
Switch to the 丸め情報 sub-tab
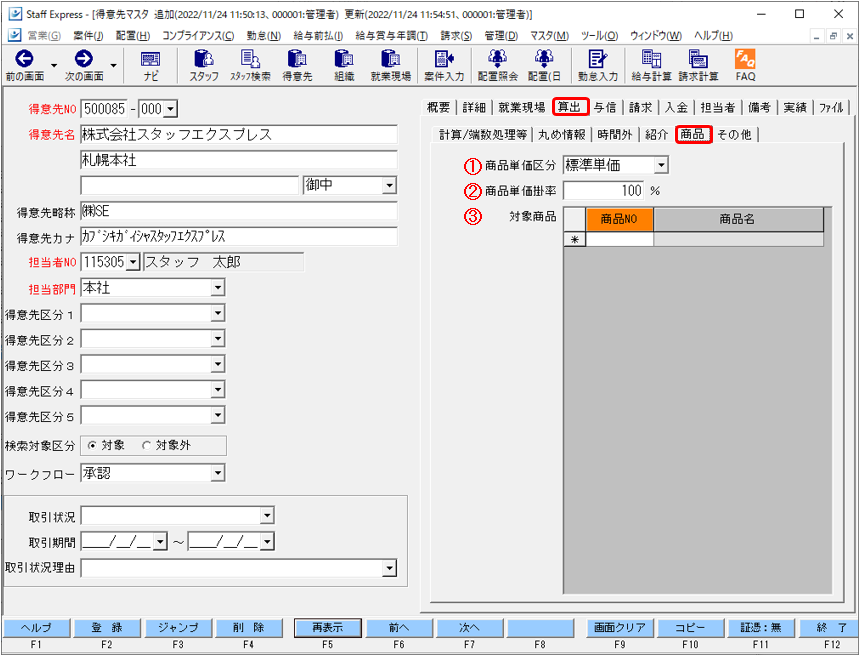562,135
